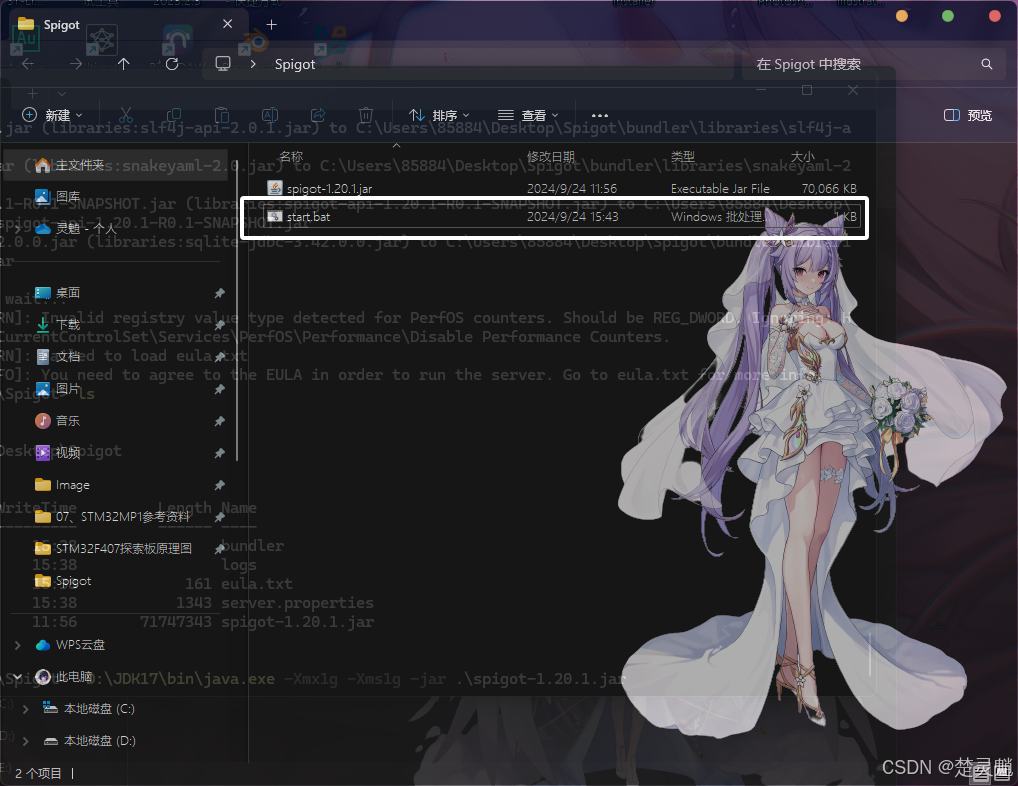Screen dimensions: 1018x786
Task: Click the spigot-1.20.1.jar Java icon
Action: click(275, 188)
